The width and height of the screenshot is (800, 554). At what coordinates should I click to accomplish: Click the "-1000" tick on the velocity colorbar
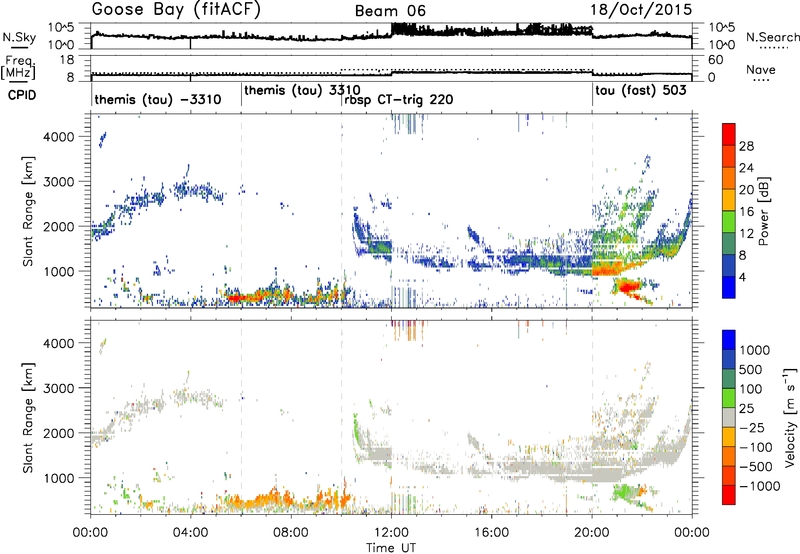tap(760, 486)
